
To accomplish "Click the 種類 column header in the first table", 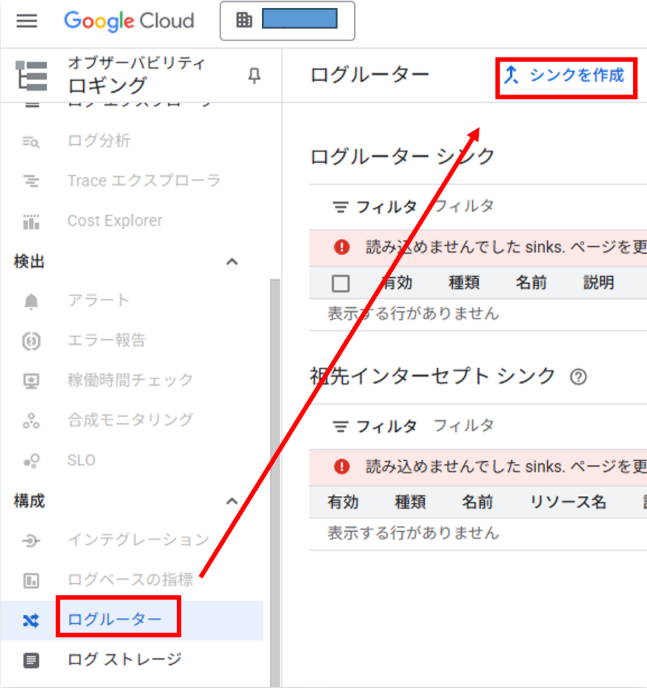I will coord(464,283).
